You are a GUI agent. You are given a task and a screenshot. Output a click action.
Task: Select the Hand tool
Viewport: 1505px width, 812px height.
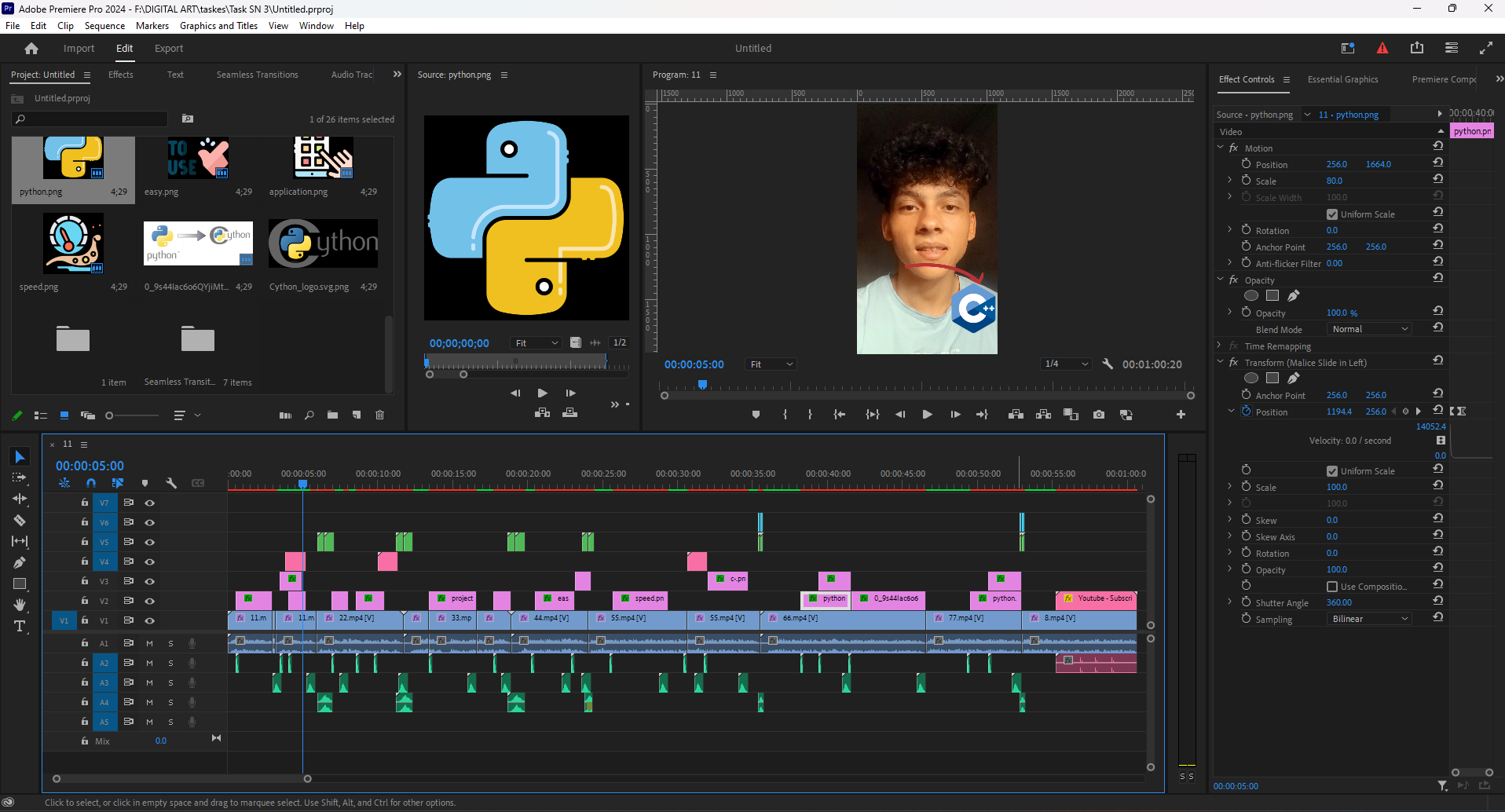click(x=20, y=605)
